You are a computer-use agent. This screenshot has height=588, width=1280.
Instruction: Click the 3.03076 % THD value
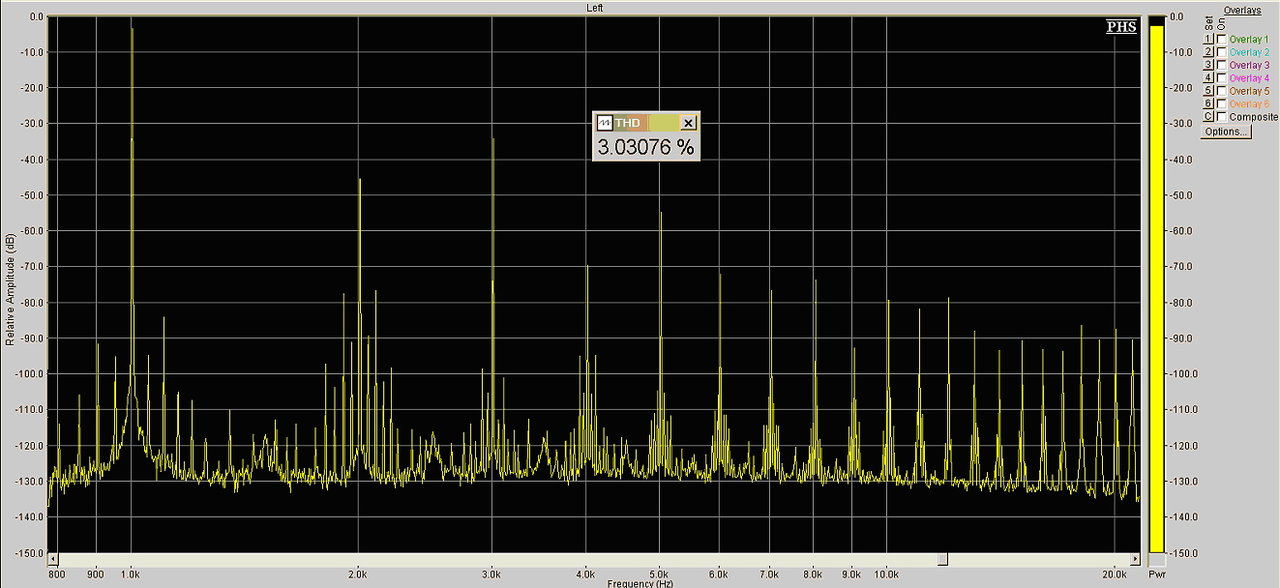pyautogui.click(x=646, y=147)
